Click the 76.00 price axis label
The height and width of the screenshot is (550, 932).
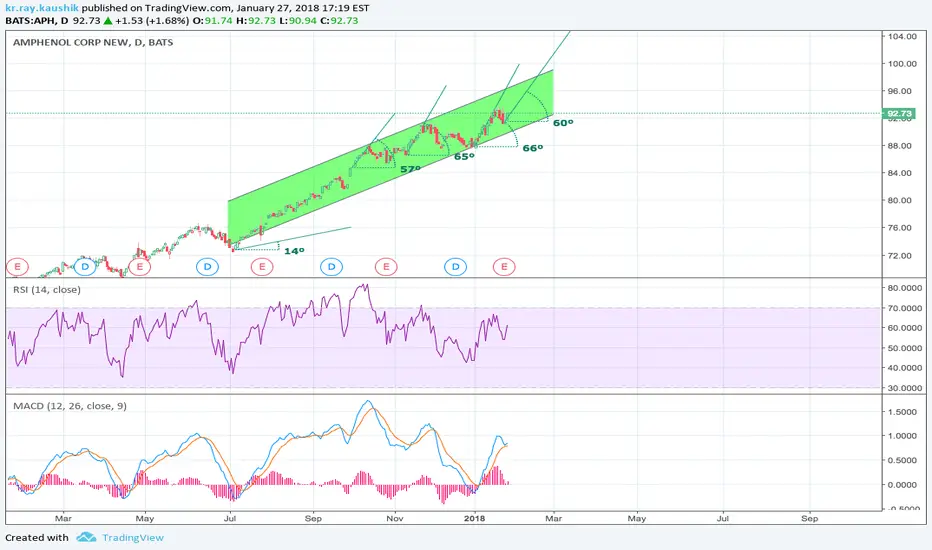click(902, 228)
